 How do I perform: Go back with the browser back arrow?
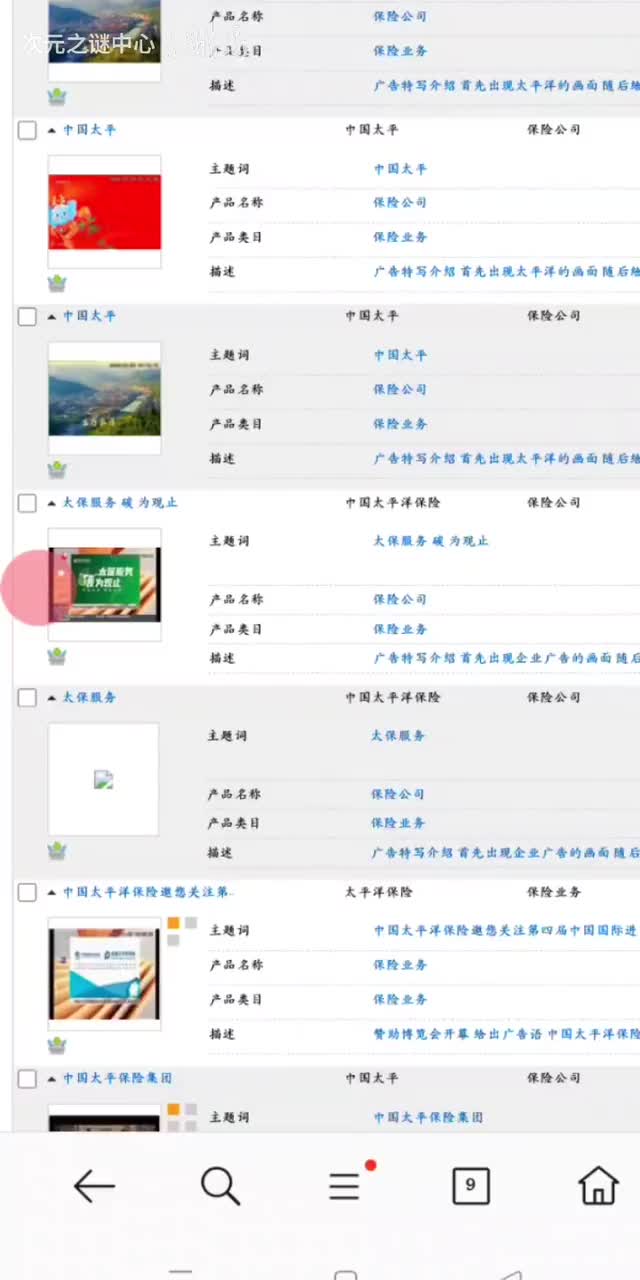coord(95,1186)
